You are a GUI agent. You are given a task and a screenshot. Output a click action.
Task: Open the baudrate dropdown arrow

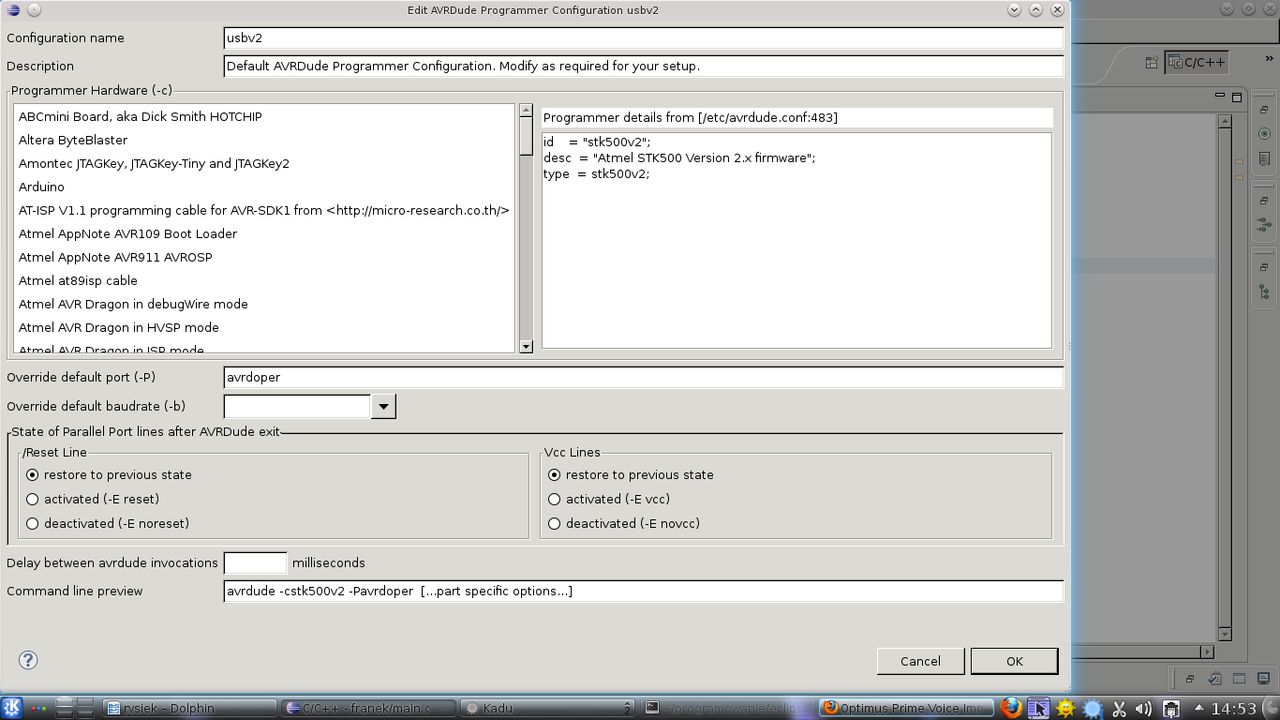(383, 406)
